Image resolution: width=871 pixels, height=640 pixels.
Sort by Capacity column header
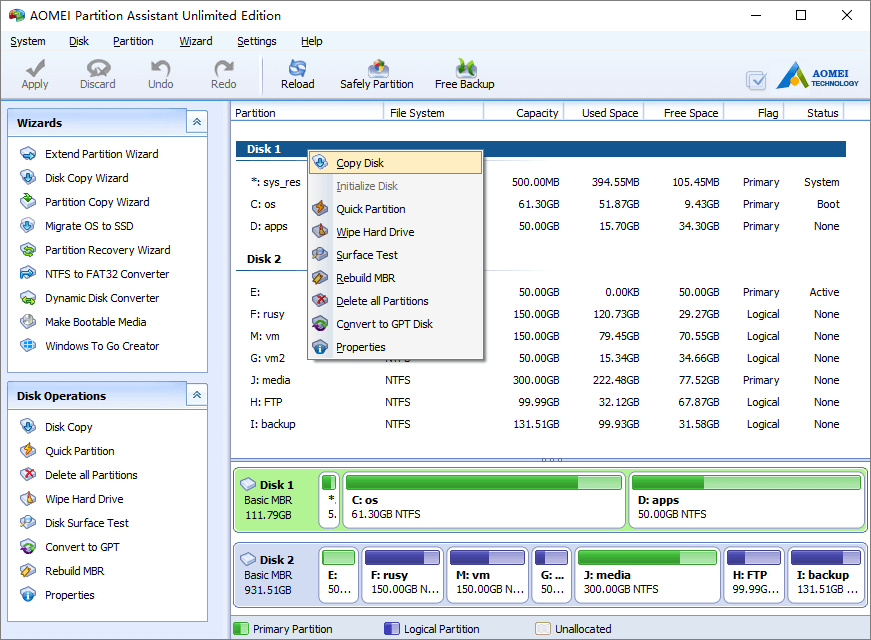(524, 113)
